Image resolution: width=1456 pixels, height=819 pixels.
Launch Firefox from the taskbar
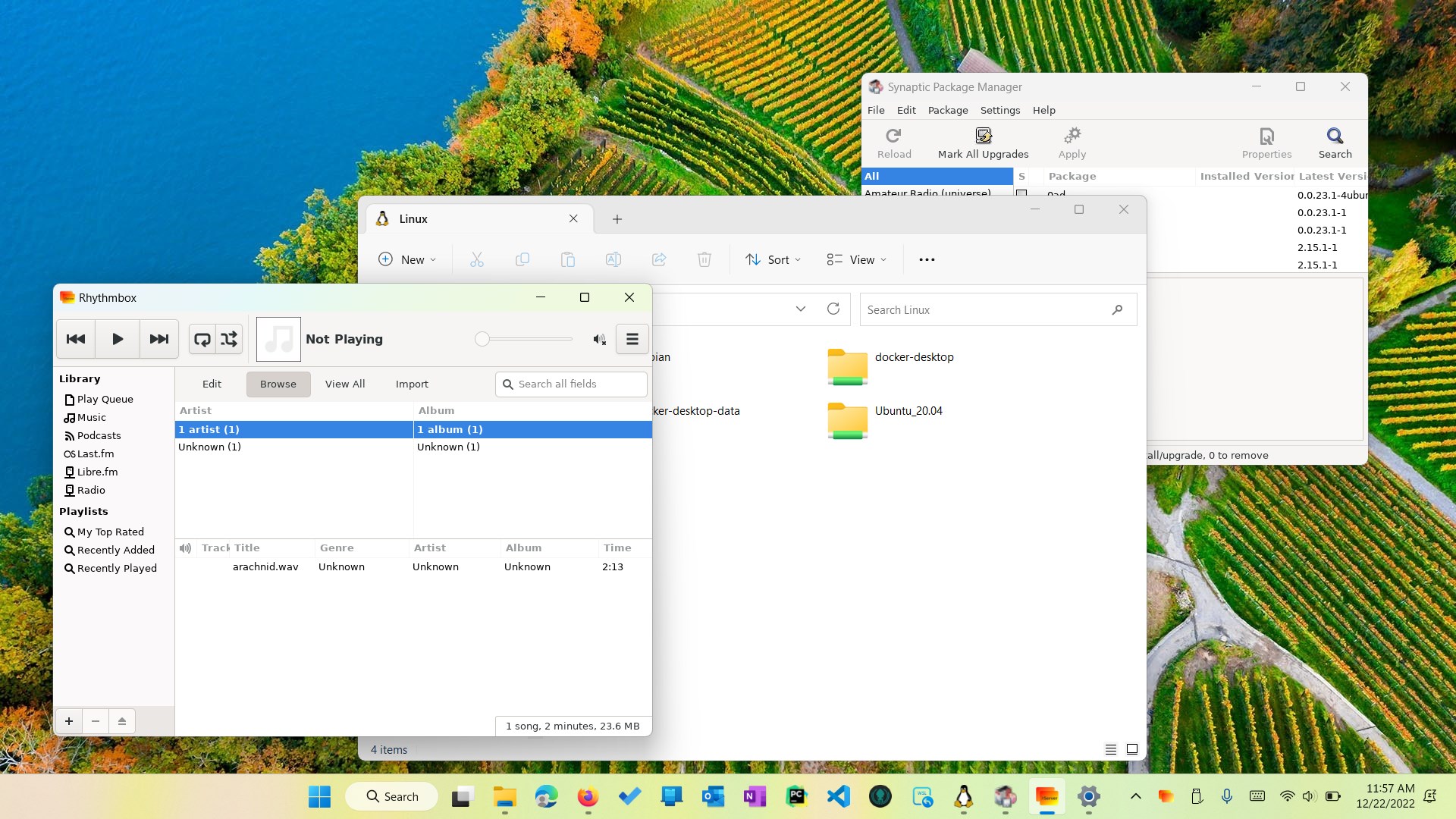pyautogui.click(x=588, y=796)
